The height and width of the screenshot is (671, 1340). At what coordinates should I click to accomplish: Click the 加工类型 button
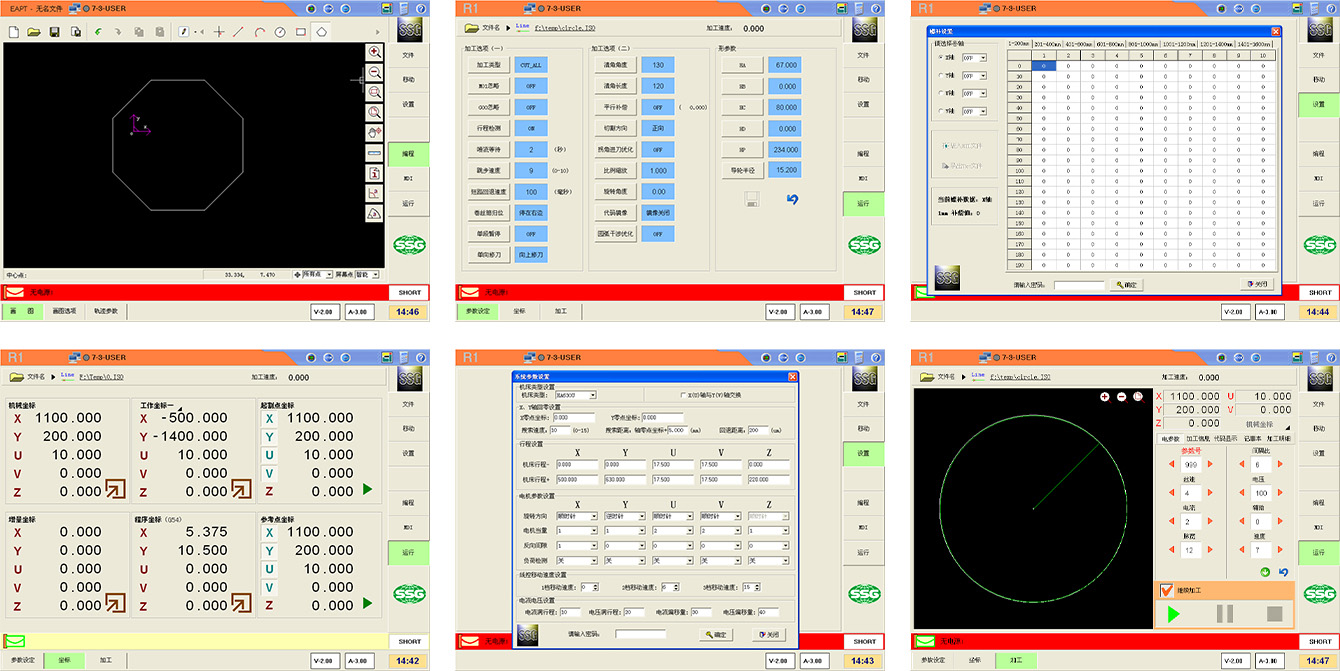point(488,65)
